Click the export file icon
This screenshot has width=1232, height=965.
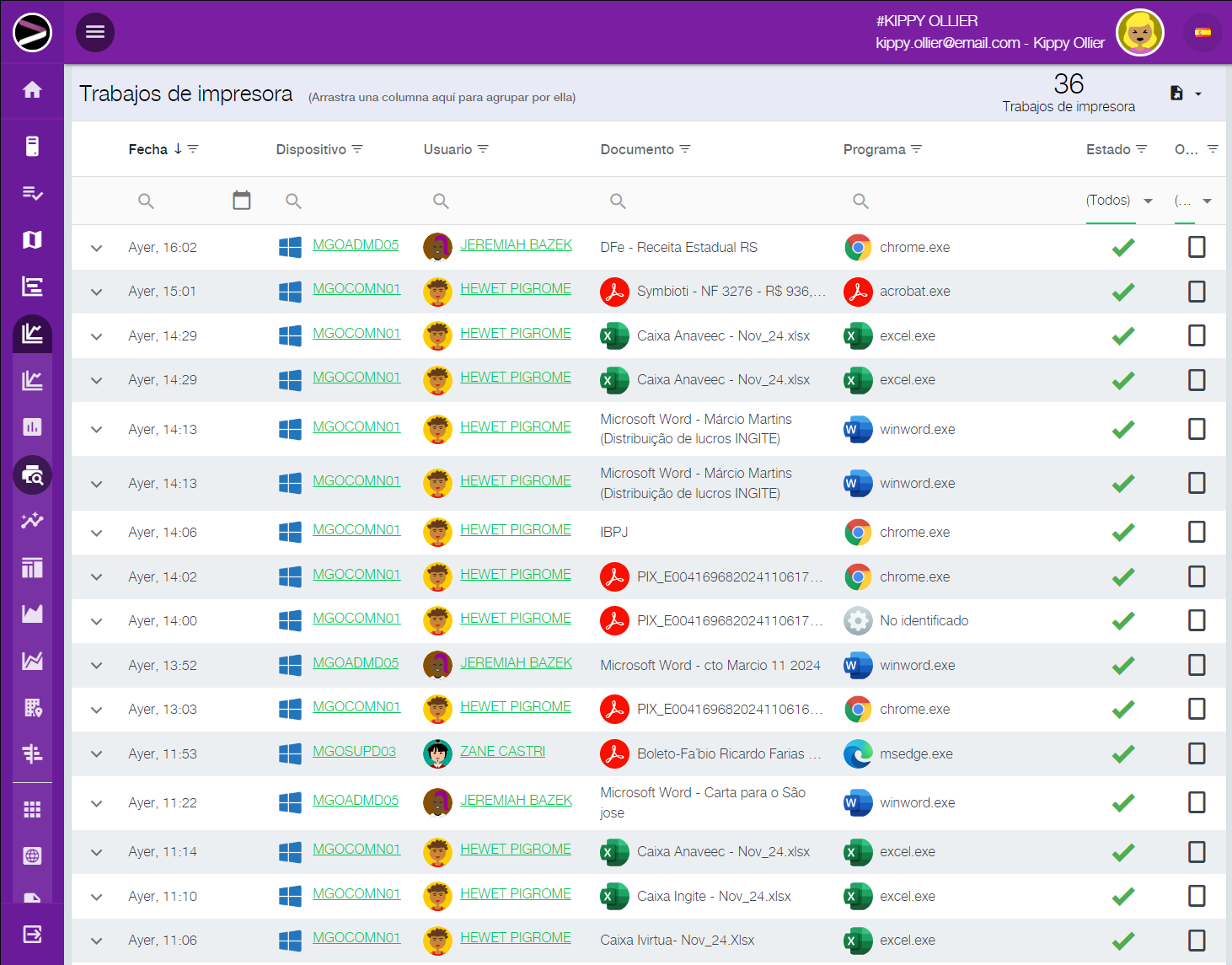1177,94
